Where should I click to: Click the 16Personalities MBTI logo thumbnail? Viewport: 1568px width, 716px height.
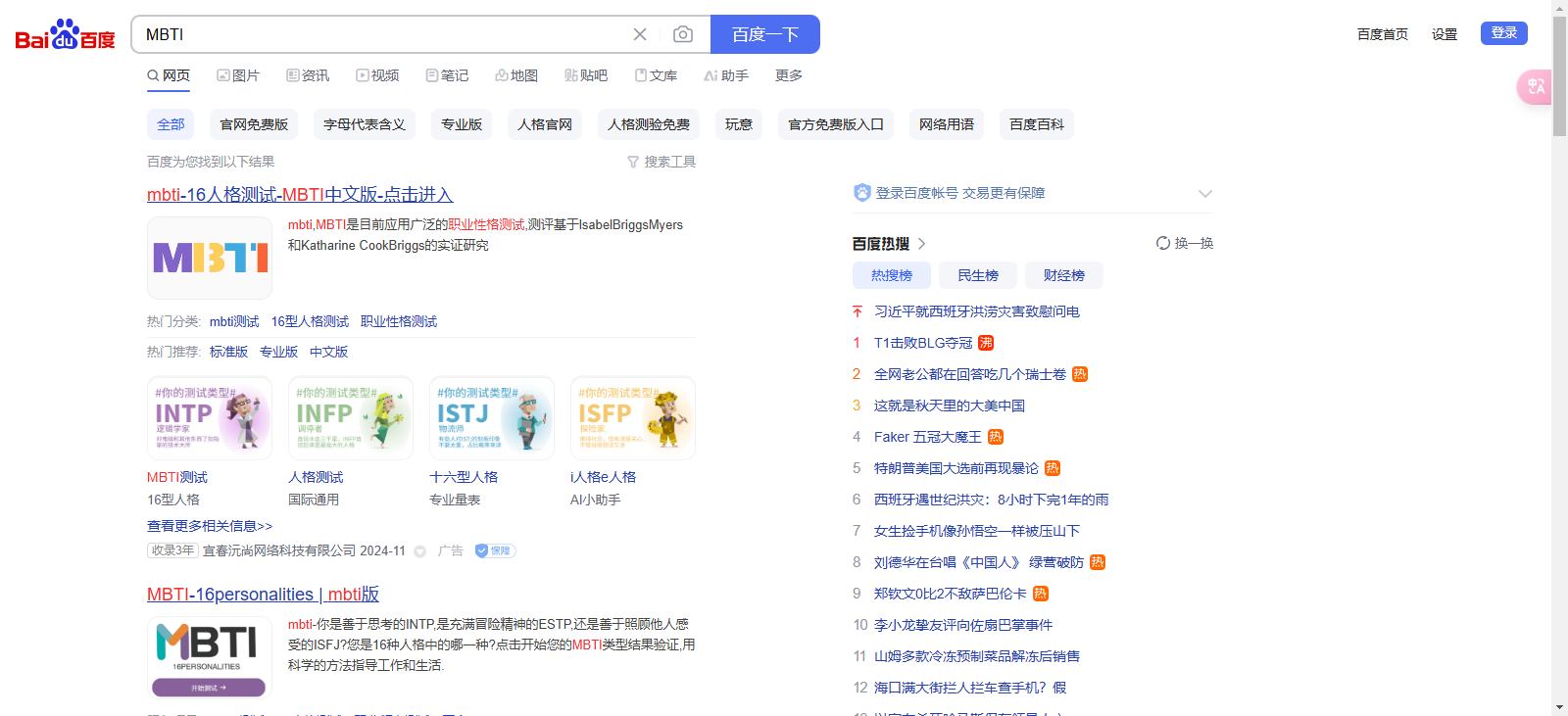tap(210, 657)
